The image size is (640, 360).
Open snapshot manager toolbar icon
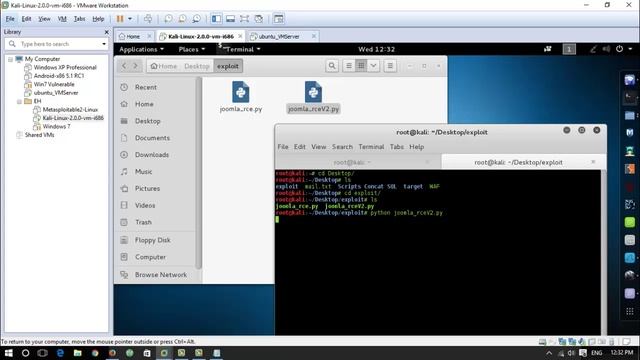pyautogui.click(x=197, y=19)
